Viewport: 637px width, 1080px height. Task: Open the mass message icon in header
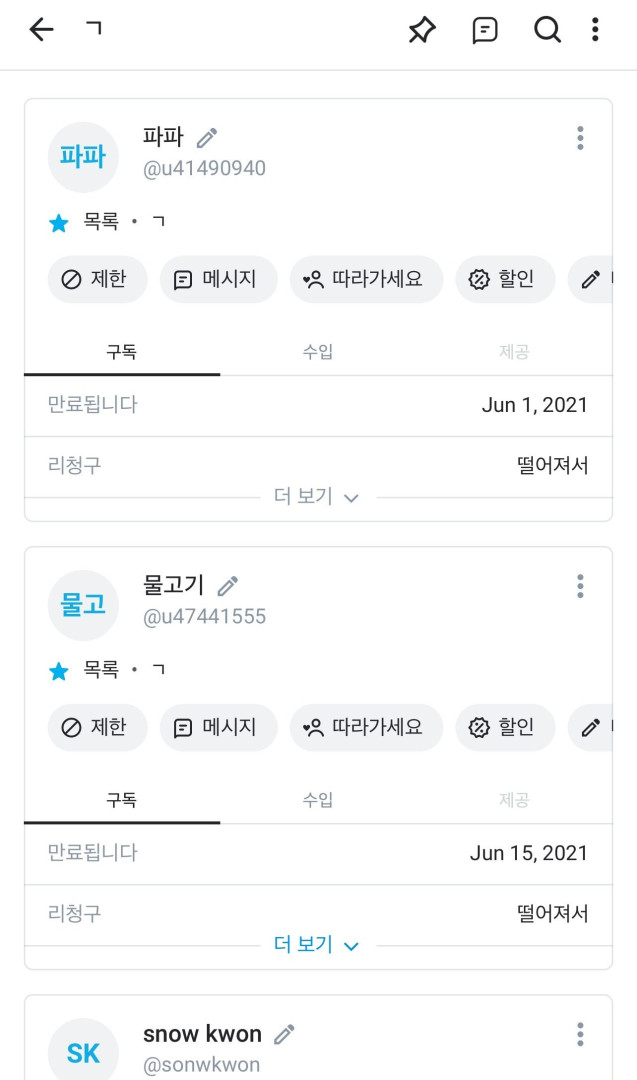click(485, 30)
